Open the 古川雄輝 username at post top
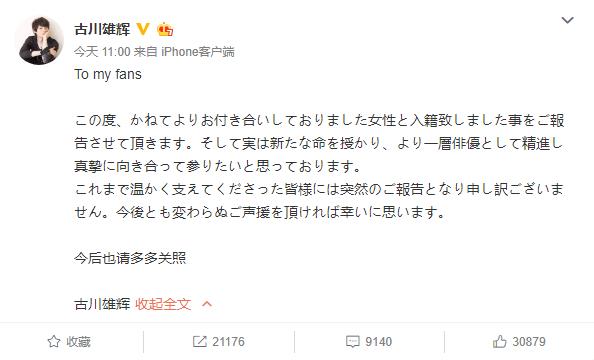The height and width of the screenshot is (360, 594). (x=102, y=29)
